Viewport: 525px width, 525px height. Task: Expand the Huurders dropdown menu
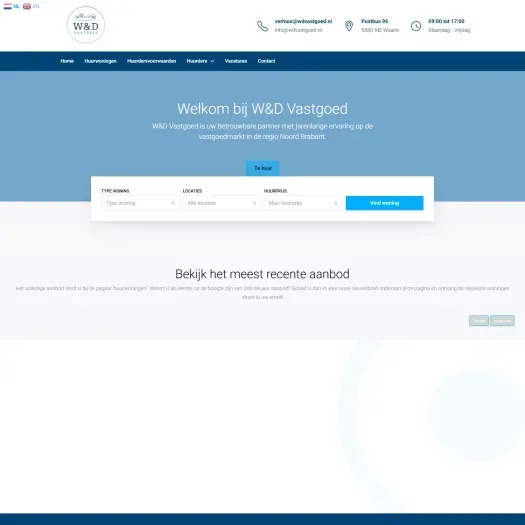click(x=200, y=61)
